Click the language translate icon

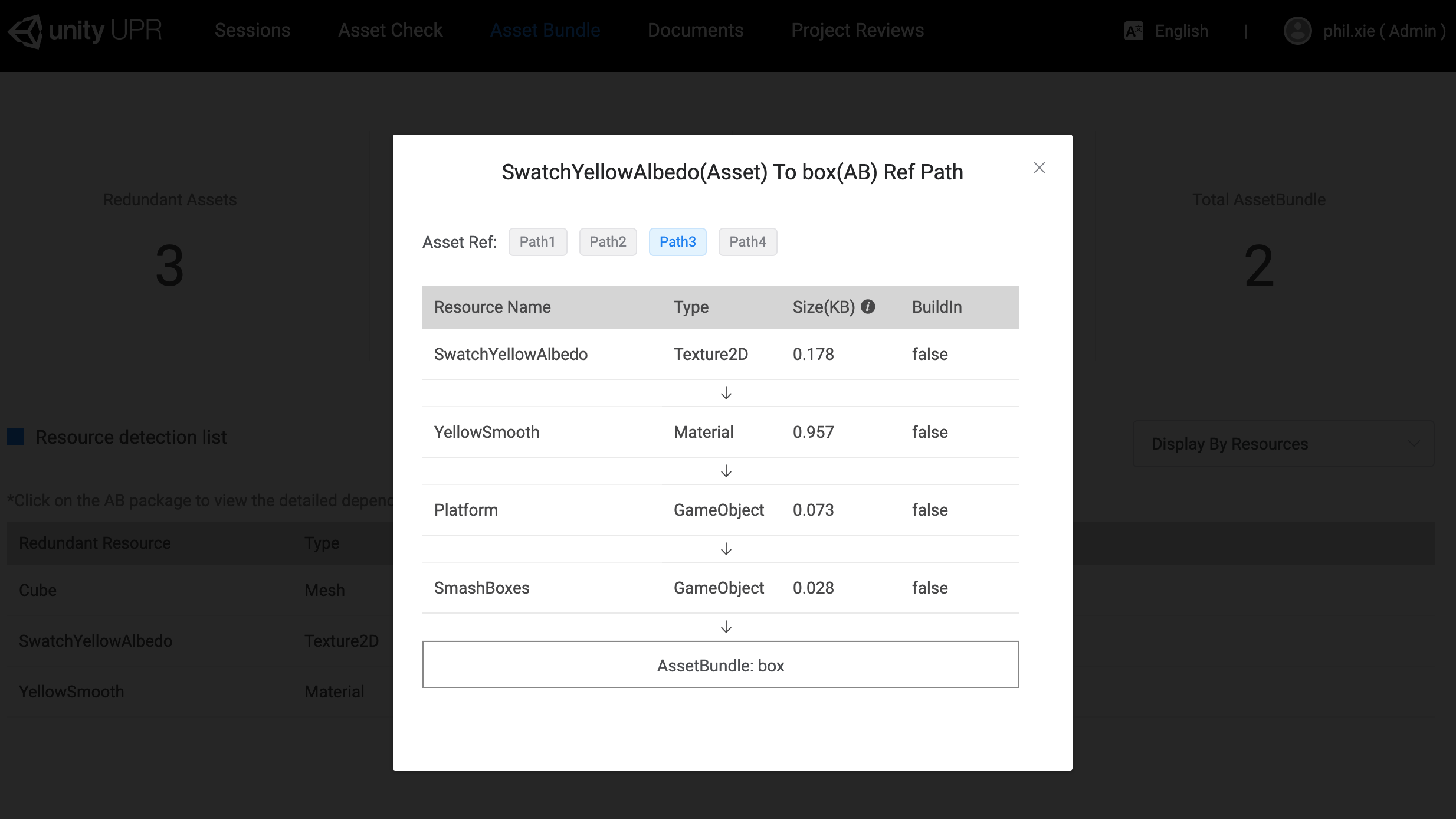[1133, 31]
